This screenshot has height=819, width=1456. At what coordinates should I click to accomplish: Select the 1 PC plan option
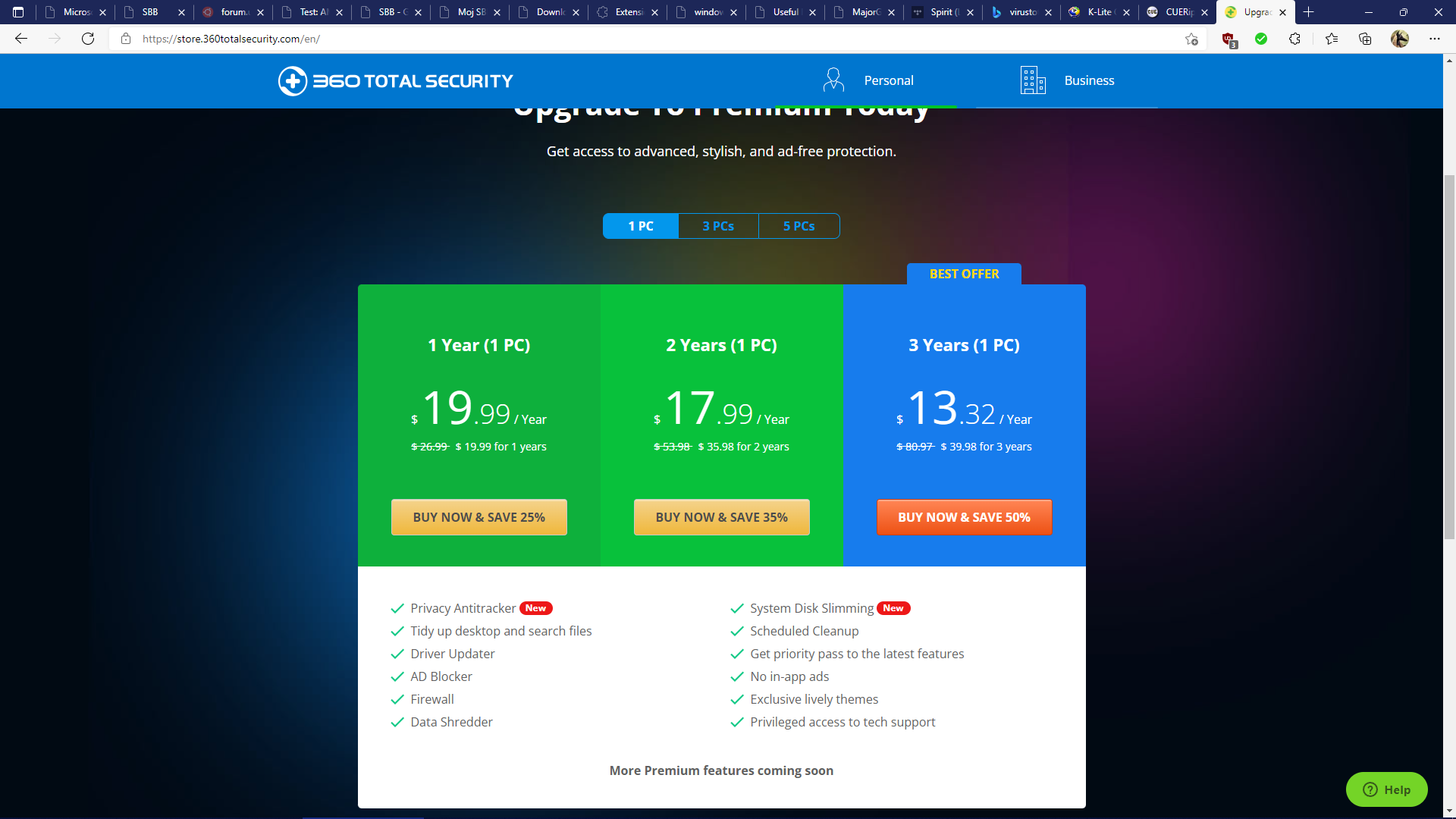pyautogui.click(x=641, y=226)
